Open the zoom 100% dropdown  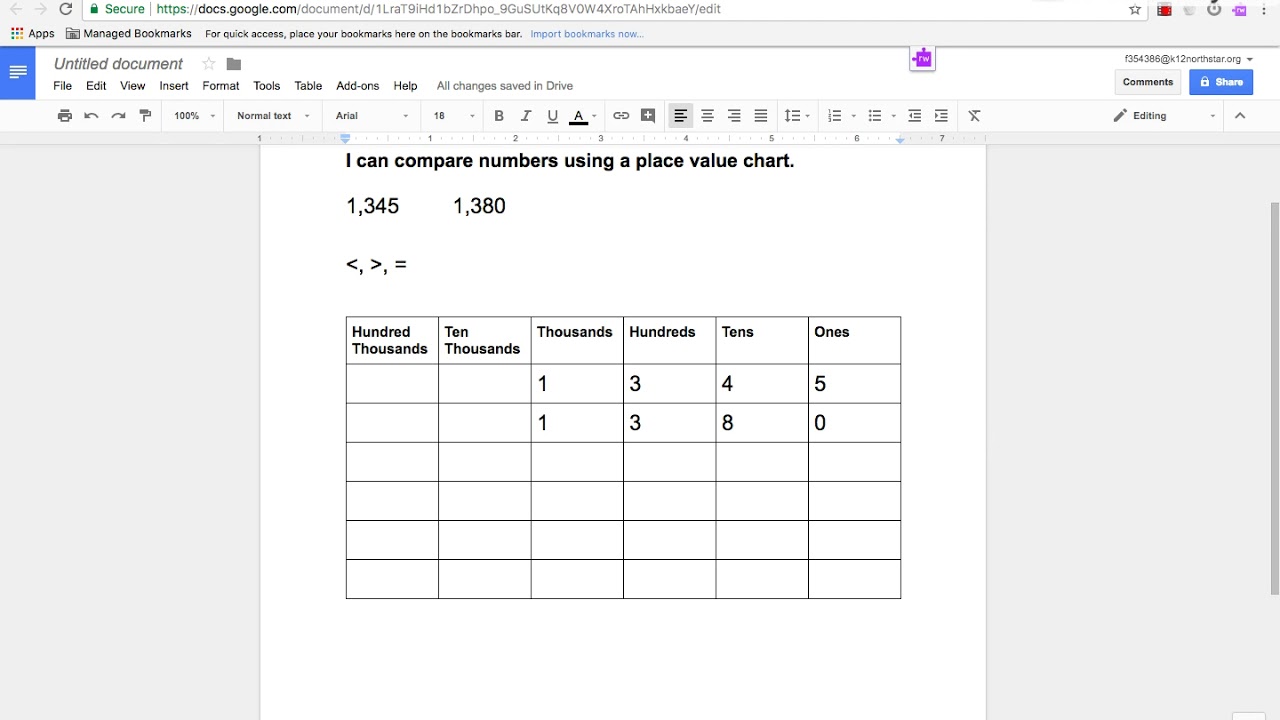click(194, 116)
